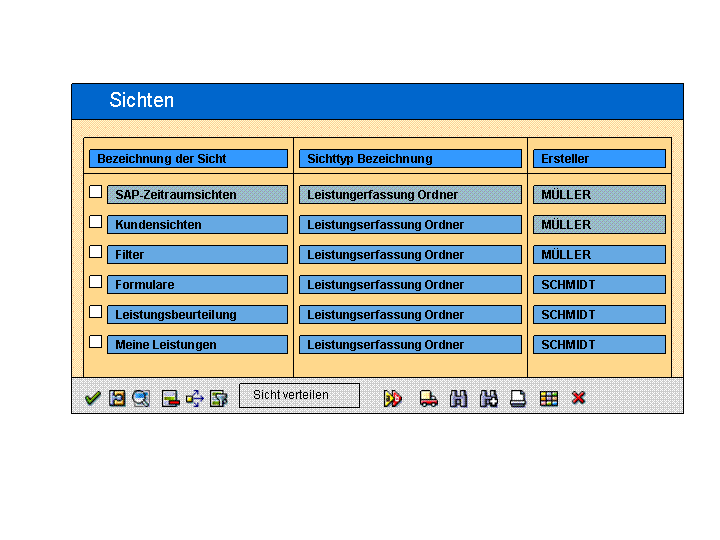
Task: Select the Meine Leistungen entry
Action: [x=197, y=344]
